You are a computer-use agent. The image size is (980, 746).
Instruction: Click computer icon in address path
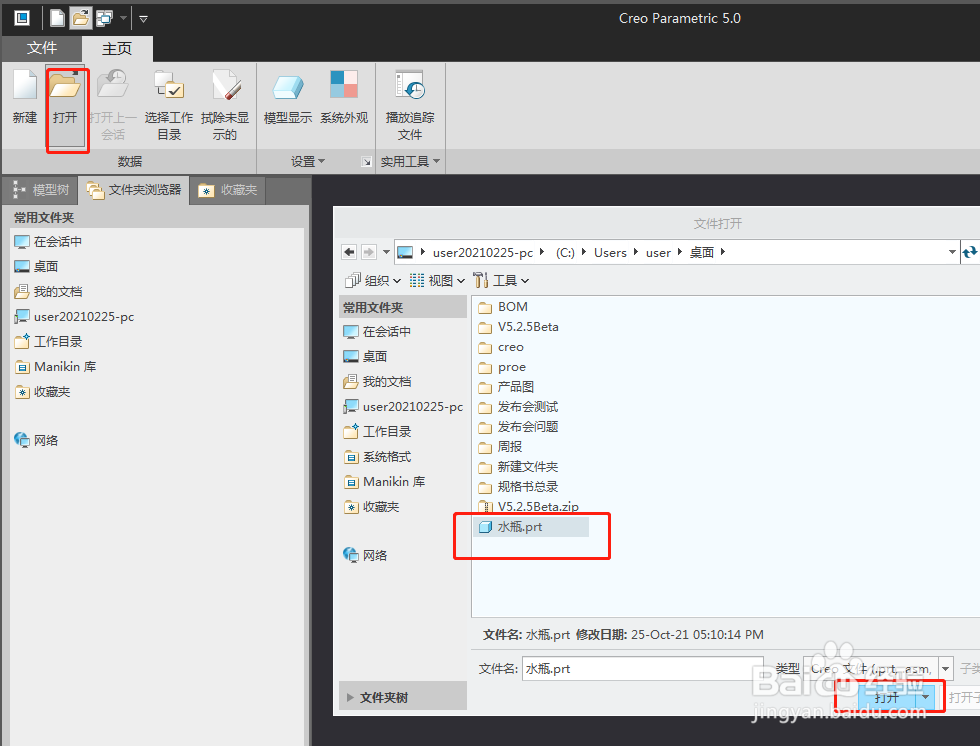(405, 252)
